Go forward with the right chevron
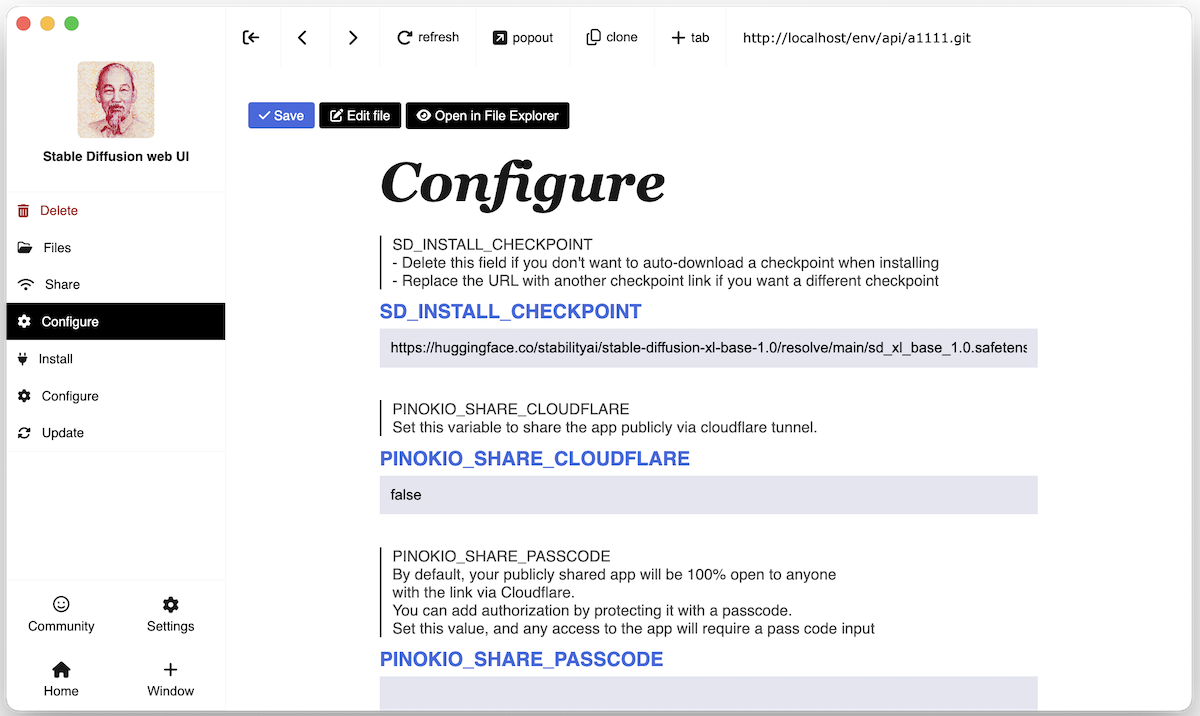This screenshot has height=716, width=1200. (353, 38)
